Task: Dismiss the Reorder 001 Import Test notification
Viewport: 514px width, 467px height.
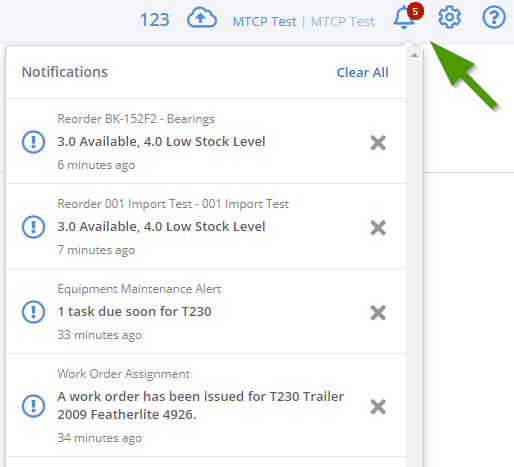Action: [378, 227]
